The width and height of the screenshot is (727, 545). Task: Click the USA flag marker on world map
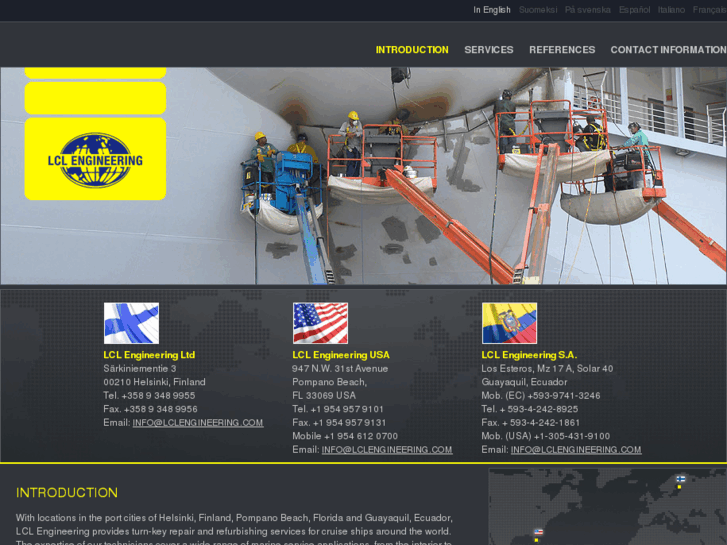[538, 532]
